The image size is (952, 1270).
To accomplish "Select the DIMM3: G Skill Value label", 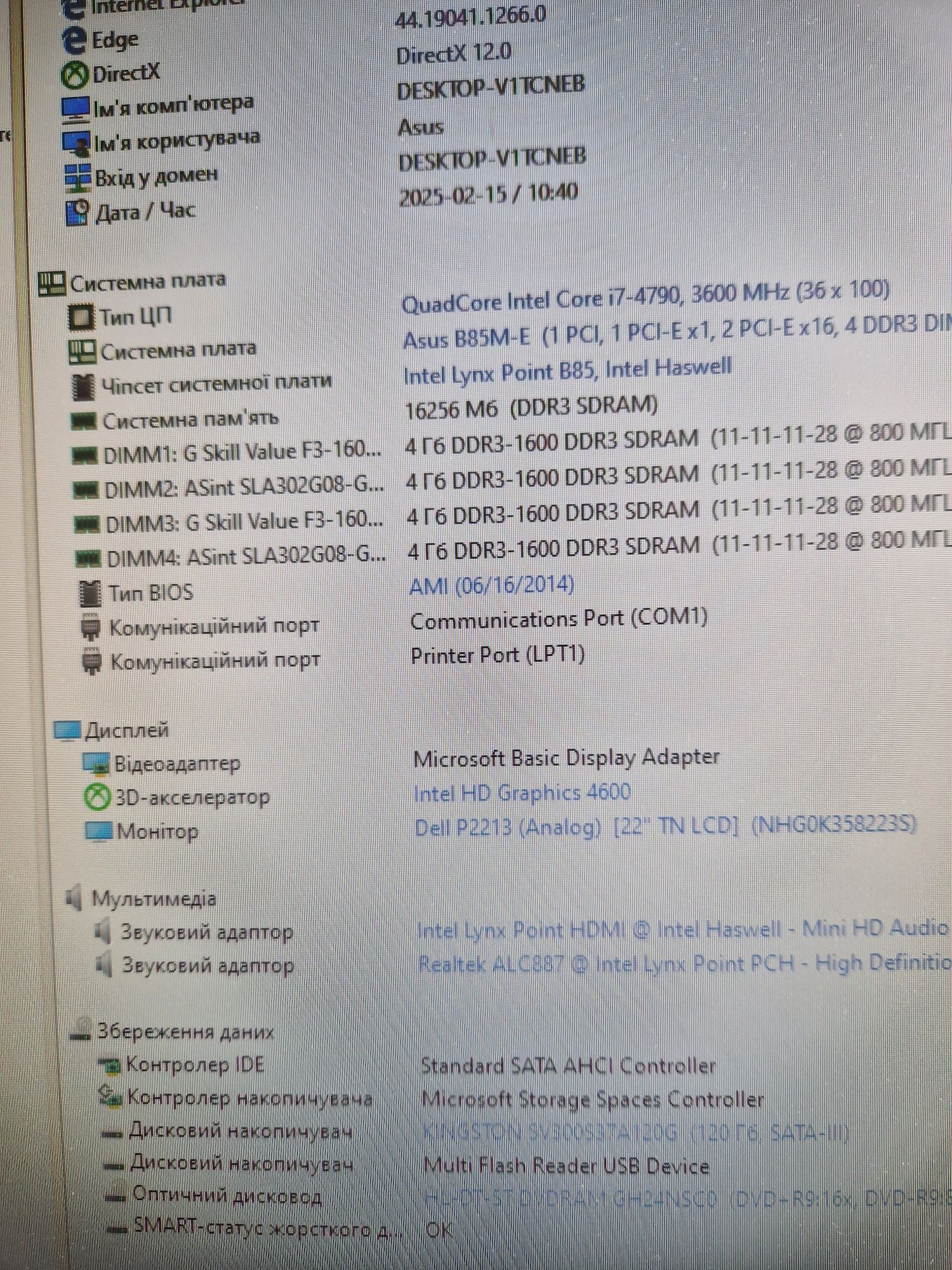I will point(244,522).
